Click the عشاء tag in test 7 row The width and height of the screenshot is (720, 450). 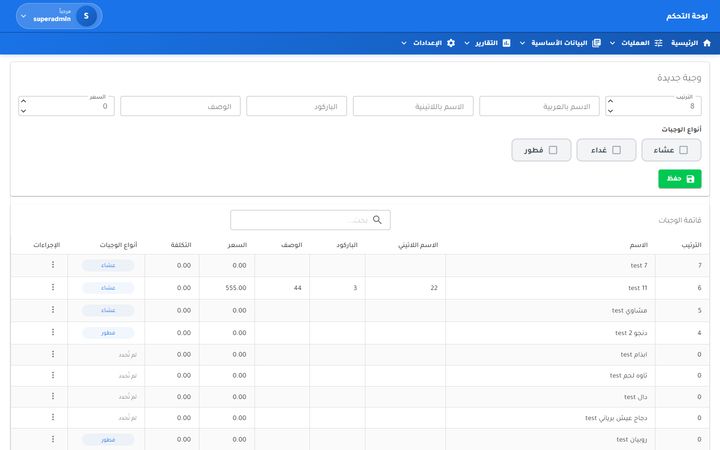tap(108, 265)
